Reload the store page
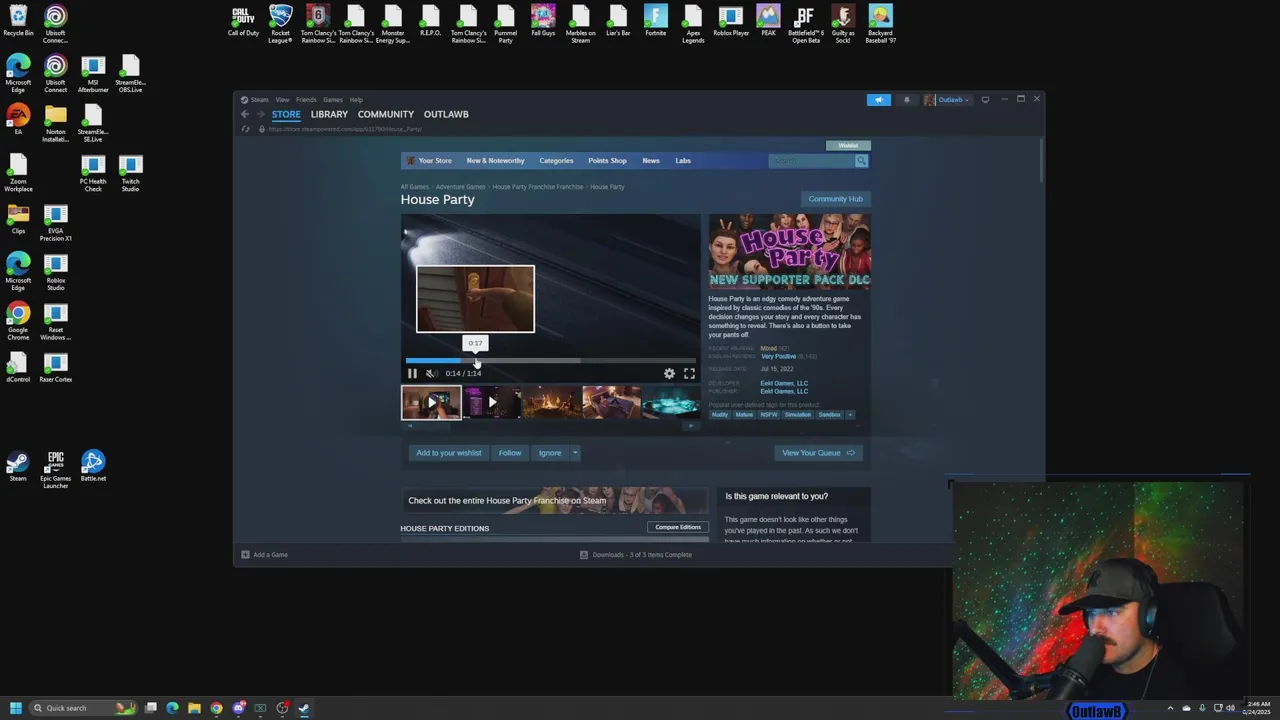This screenshot has width=1280, height=720. tap(245, 129)
